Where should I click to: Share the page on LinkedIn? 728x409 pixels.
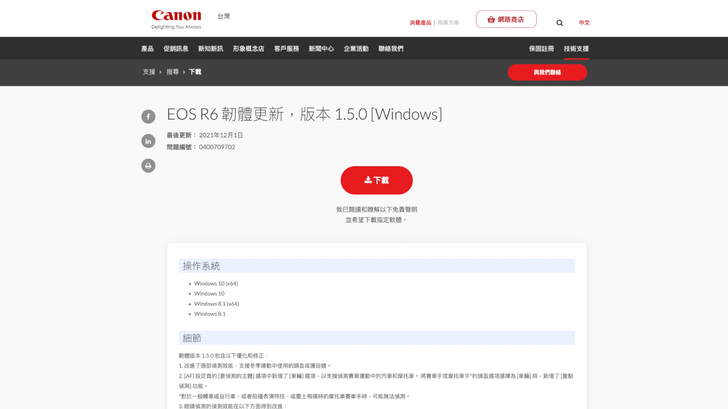(148, 141)
